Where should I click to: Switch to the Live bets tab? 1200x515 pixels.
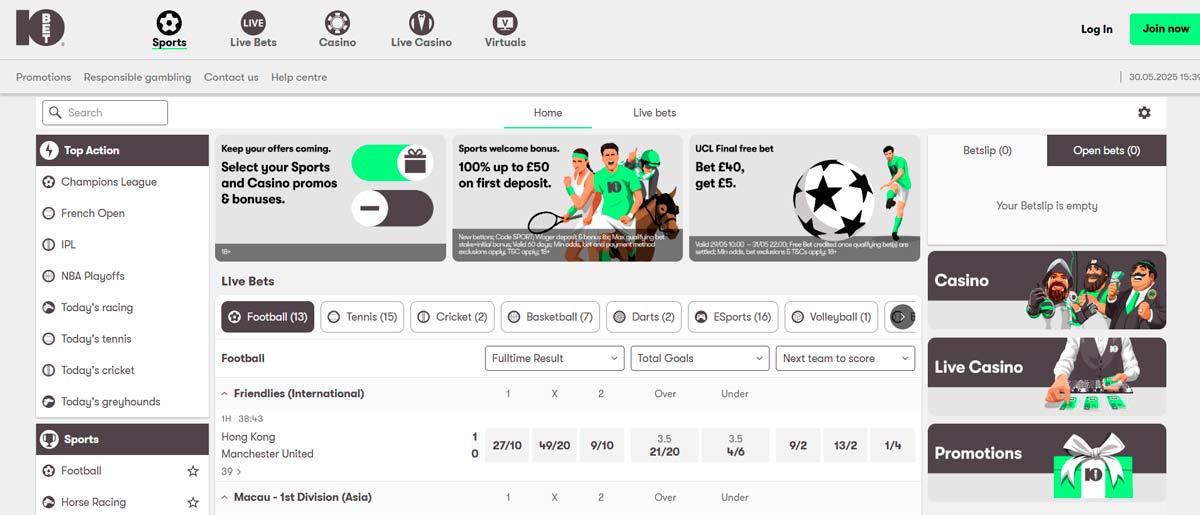pos(655,113)
